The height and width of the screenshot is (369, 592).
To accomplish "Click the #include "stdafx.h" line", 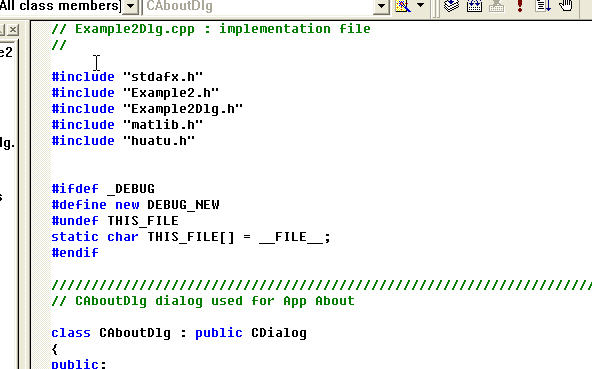I will pyautogui.click(x=127, y=77).
